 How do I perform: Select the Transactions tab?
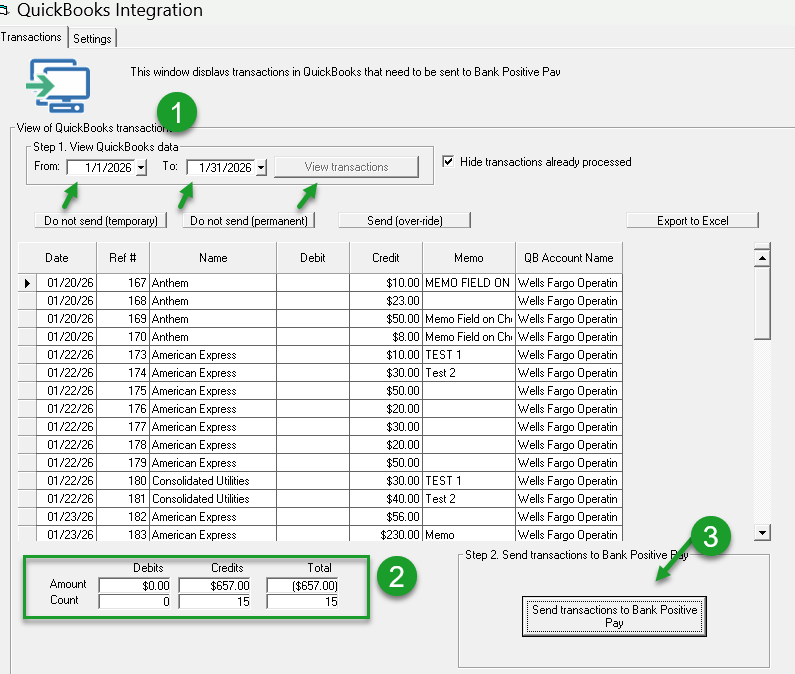pos(32,37)
